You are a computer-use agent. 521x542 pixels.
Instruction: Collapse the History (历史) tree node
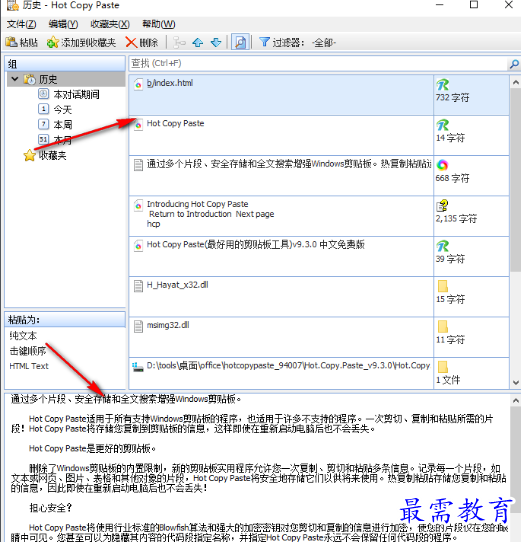(x=15, y=79)
